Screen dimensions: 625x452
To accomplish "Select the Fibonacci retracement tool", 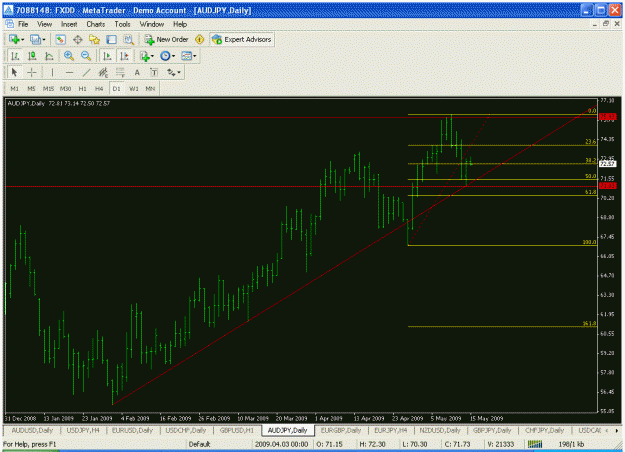I will [120, 73].
